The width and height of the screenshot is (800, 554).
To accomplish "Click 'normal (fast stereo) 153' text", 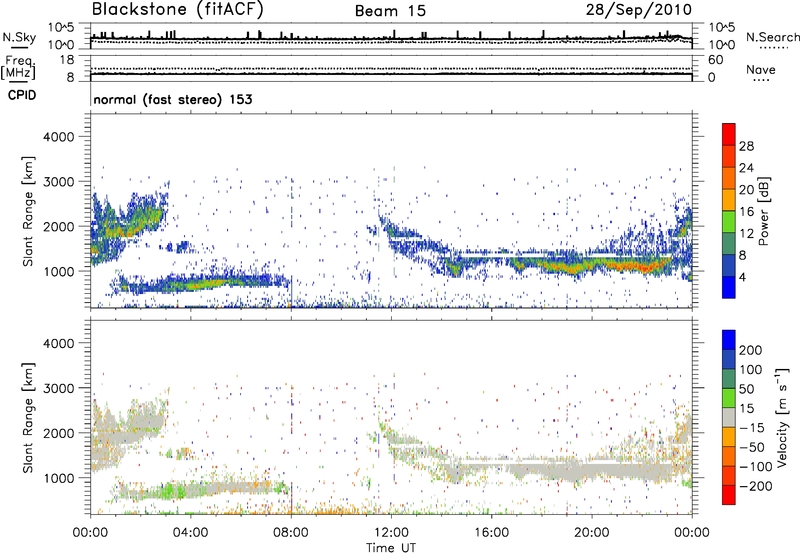I will click(x=173, y=99).
